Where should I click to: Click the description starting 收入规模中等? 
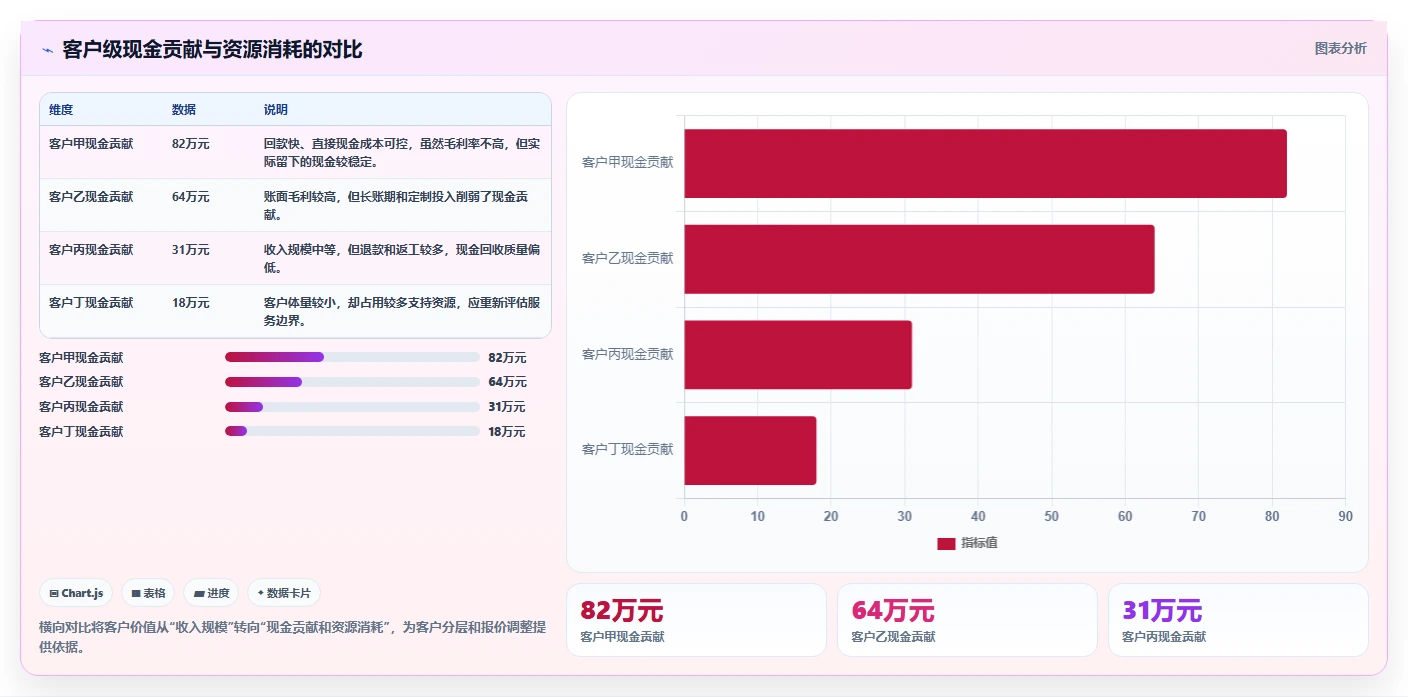(402, 258)
